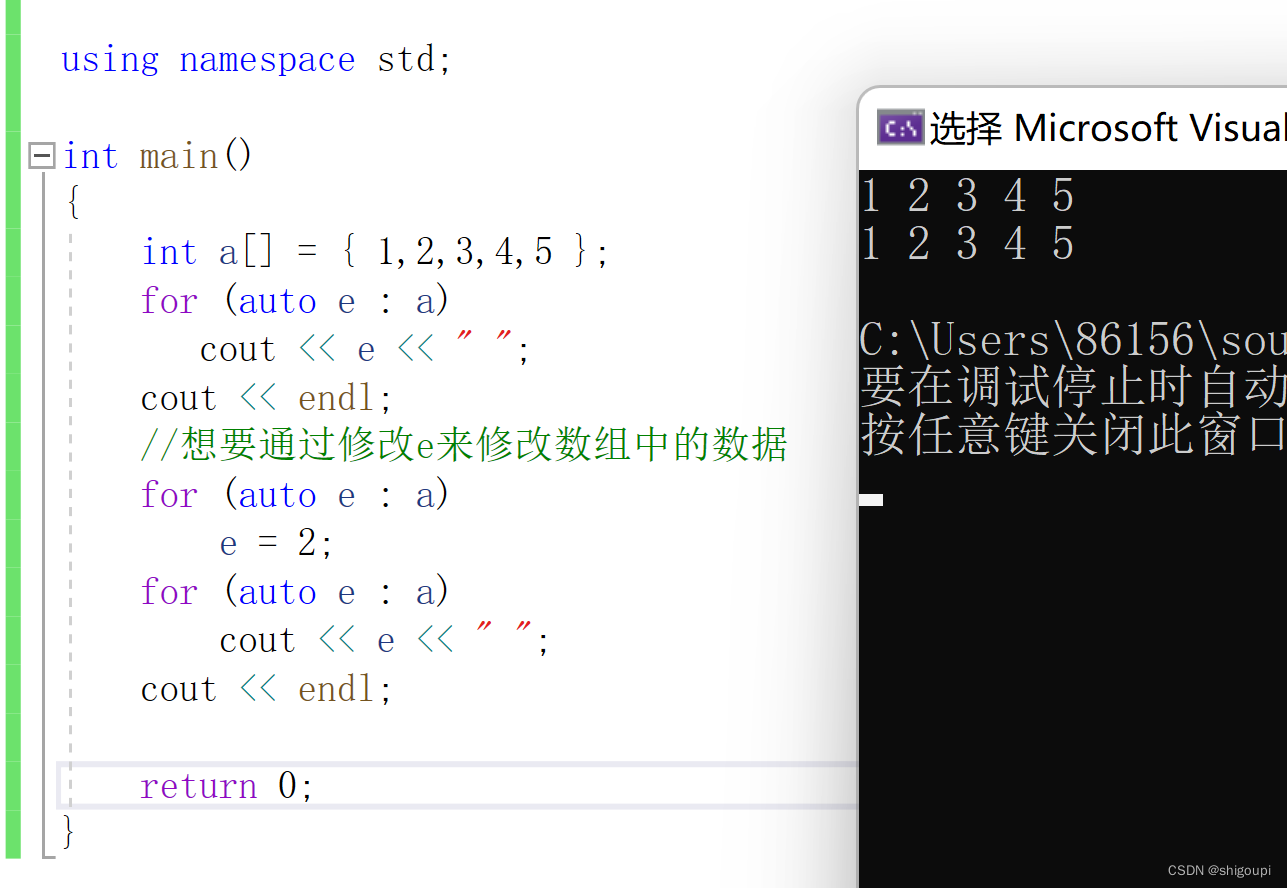This screenshot has height=888, width=1287.
Task: Click the last 'cout << endl;' line
Action: [x=266, y=689]
